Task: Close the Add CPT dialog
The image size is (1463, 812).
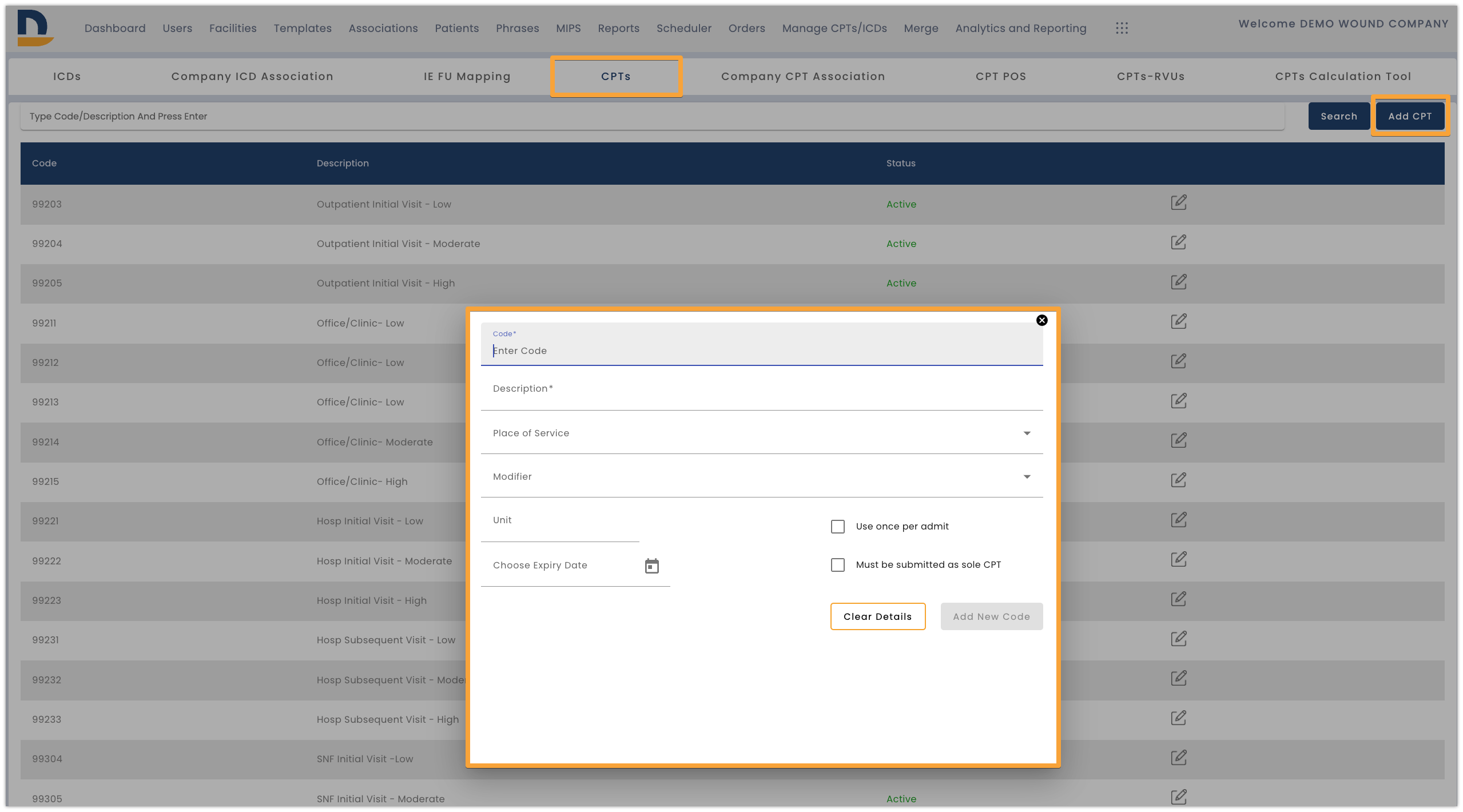Action: (1041, 320)
